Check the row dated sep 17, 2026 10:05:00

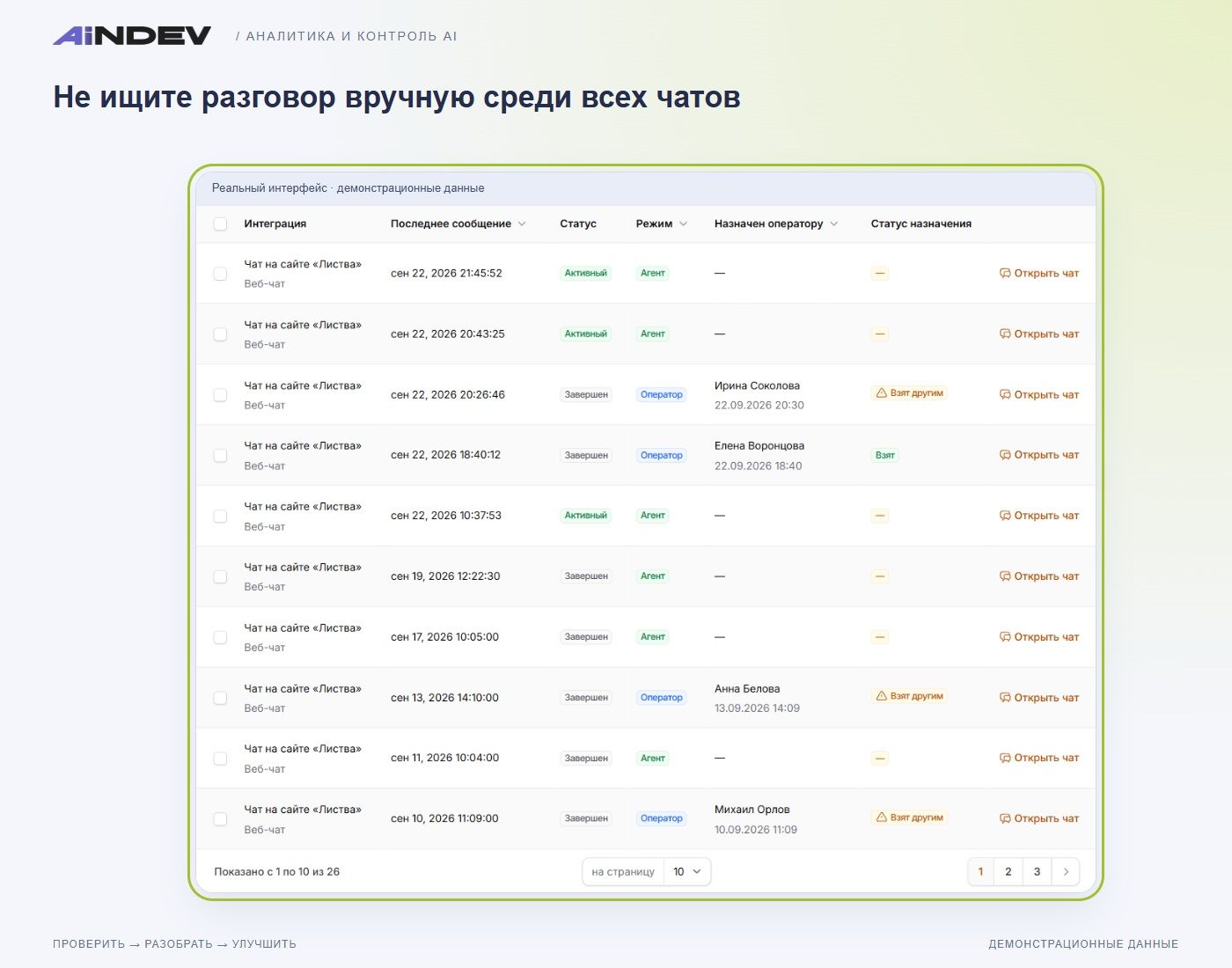[220, 637]
